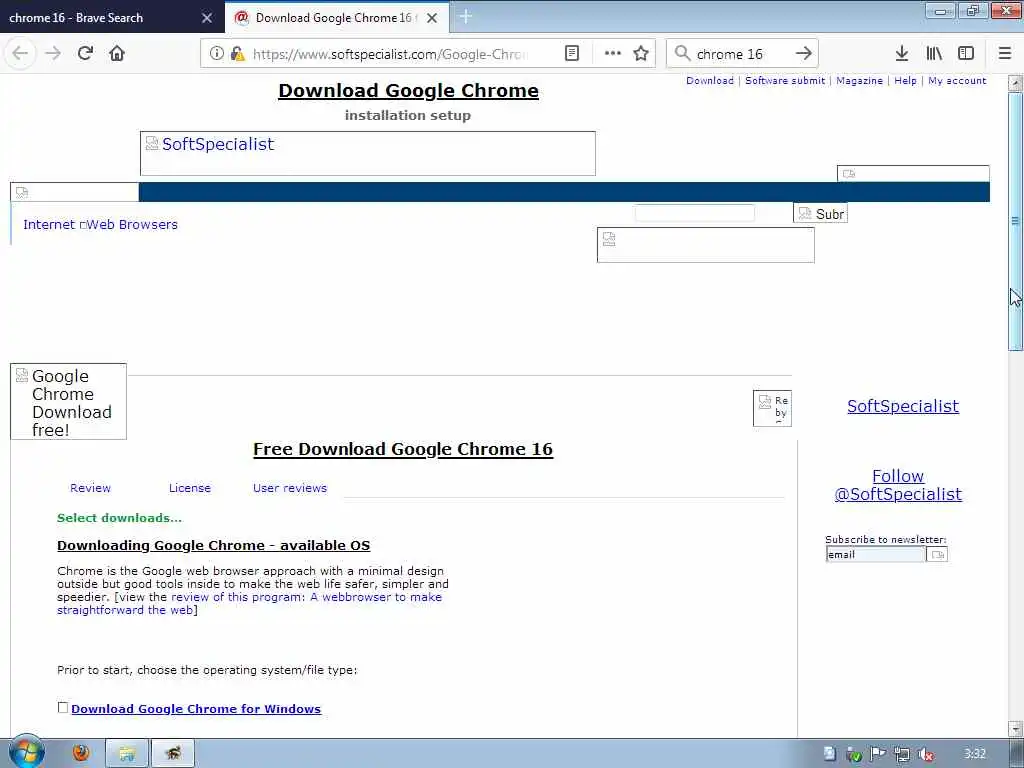Click the browser search field 'chrome 16'
The height and width of the screenshot is (768, 1024).
729,54
